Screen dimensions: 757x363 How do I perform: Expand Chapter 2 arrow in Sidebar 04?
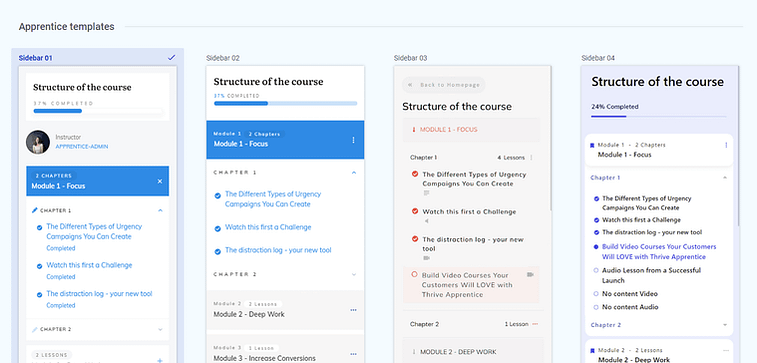coord(725,325)
